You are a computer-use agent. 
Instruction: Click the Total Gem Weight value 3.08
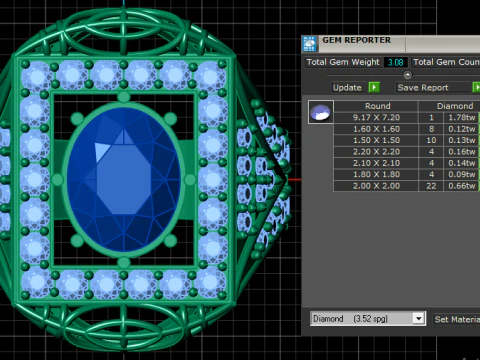[x=395, y=62]
